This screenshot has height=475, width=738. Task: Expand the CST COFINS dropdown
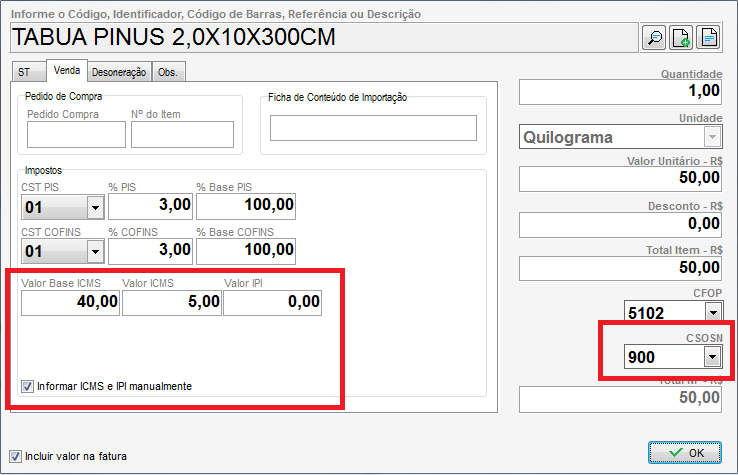click(95, 249)
